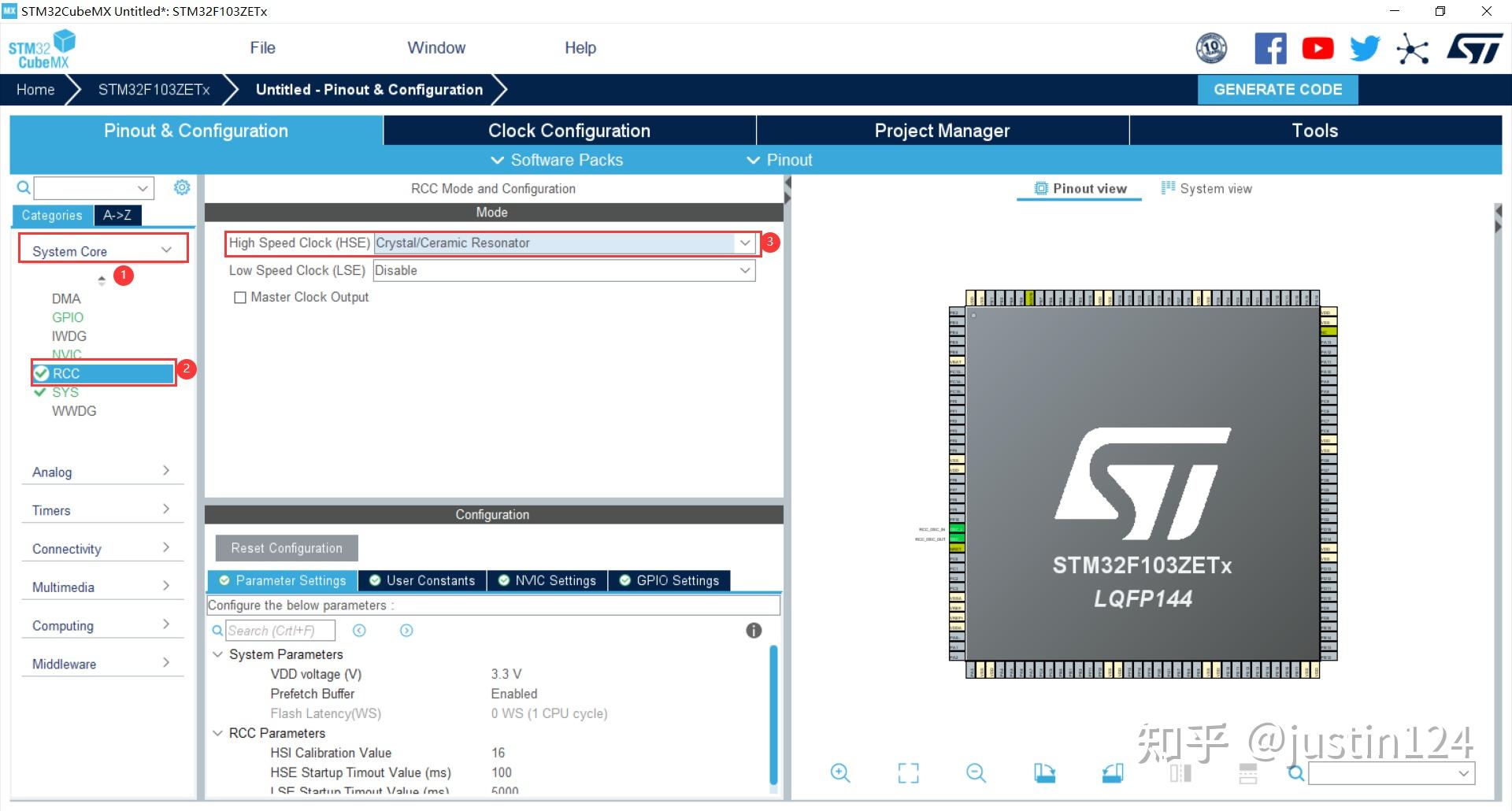This screenshot has width=1512, height=811.
Task: Open the ST YouTube channel icon
Action: click(x=1317, y=49)
